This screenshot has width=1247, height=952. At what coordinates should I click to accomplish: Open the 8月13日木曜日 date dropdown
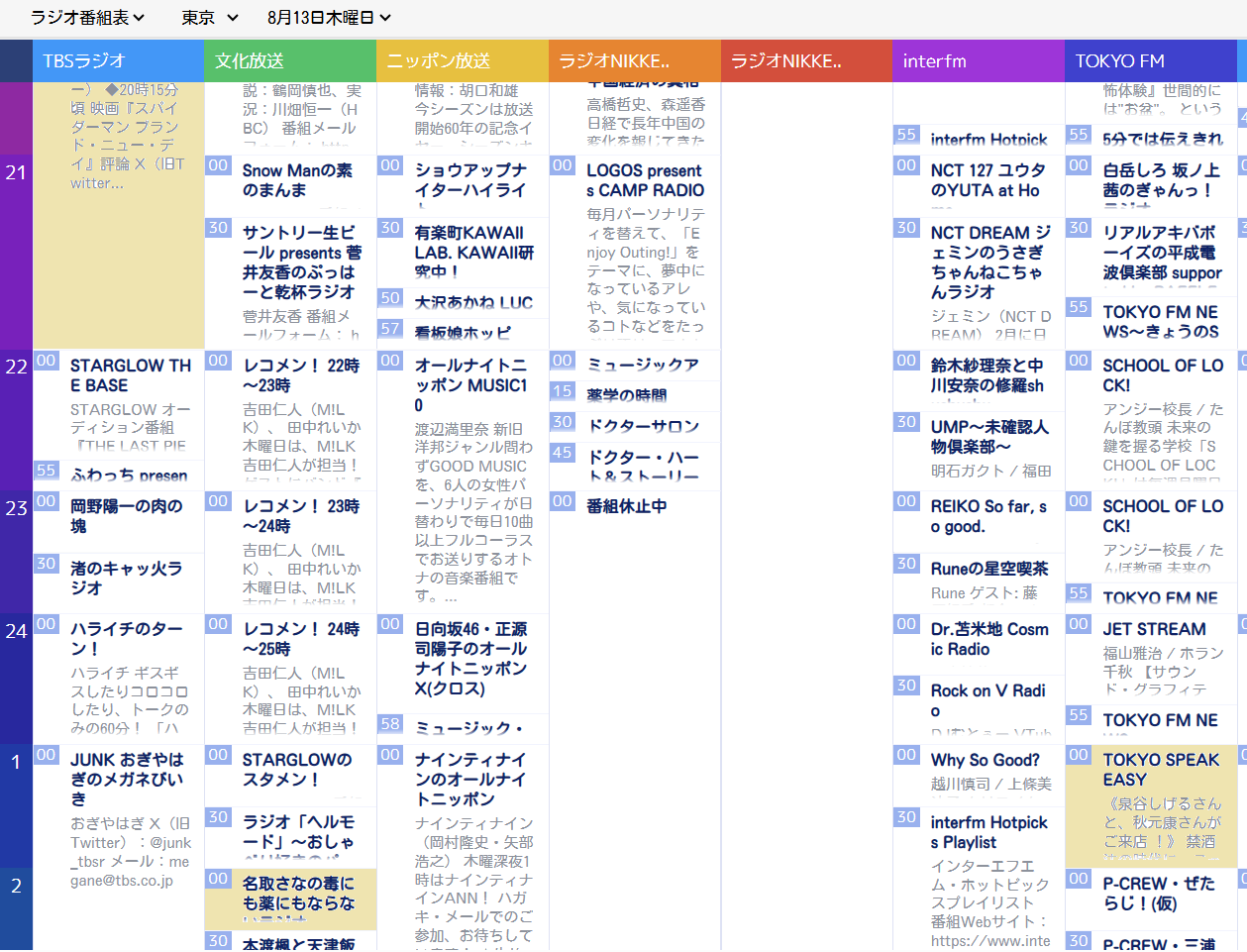coord(329,18)
